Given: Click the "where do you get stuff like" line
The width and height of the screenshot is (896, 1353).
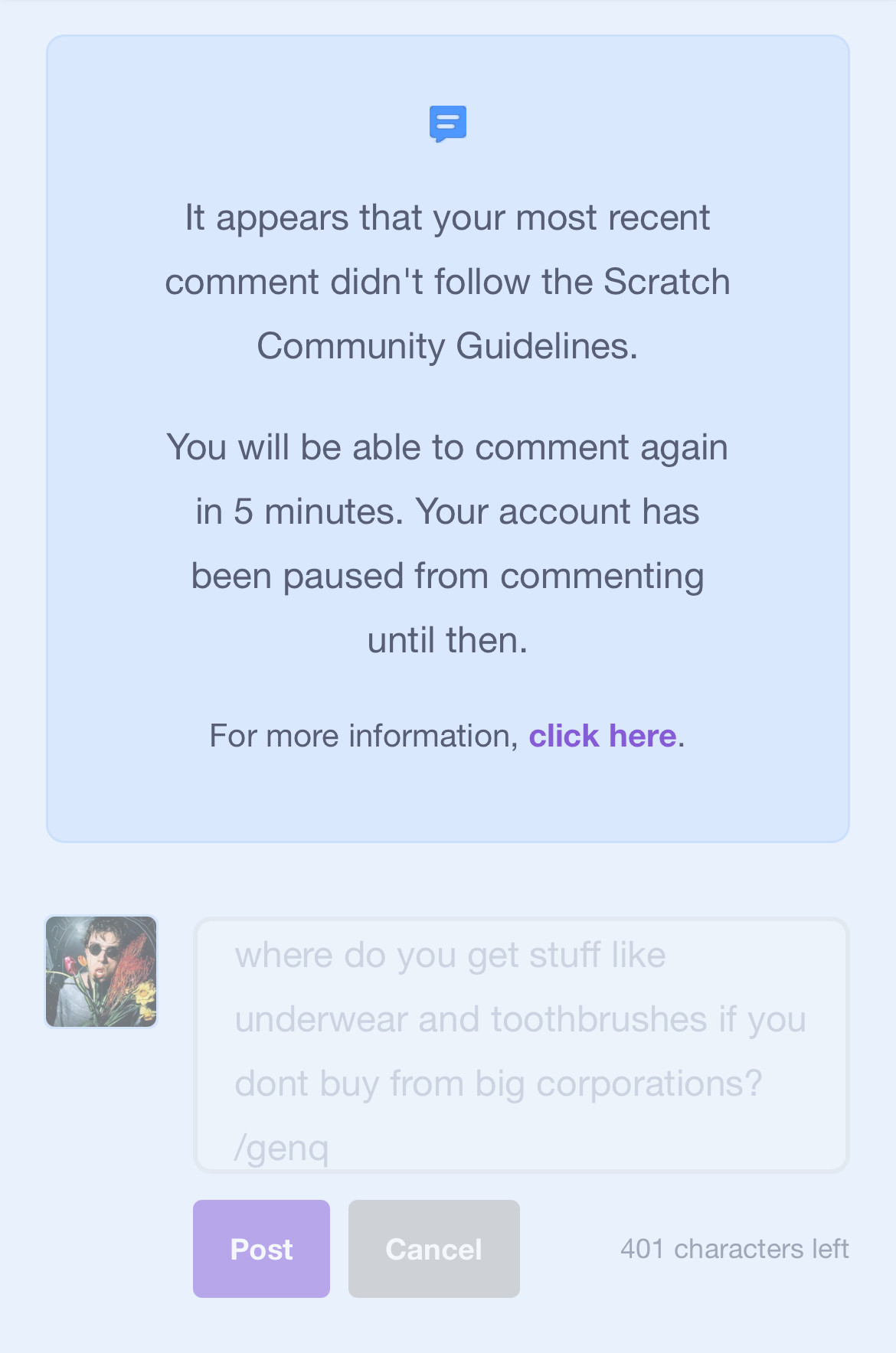Looking at the screenshot, I should pos(450,956).
